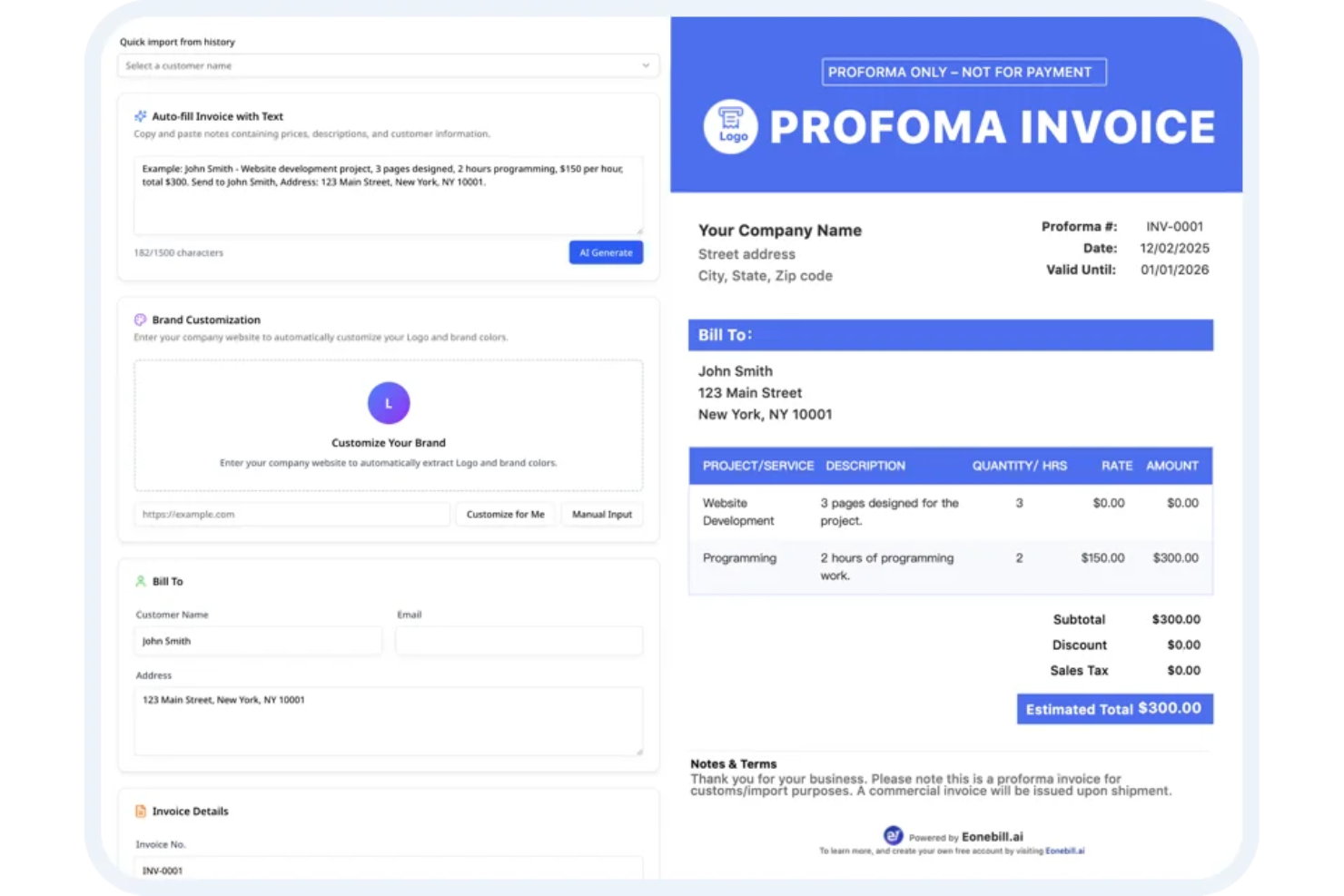
Task: Click the 'Sales Tax' label in the totals
Action: tap(1080, 670)
